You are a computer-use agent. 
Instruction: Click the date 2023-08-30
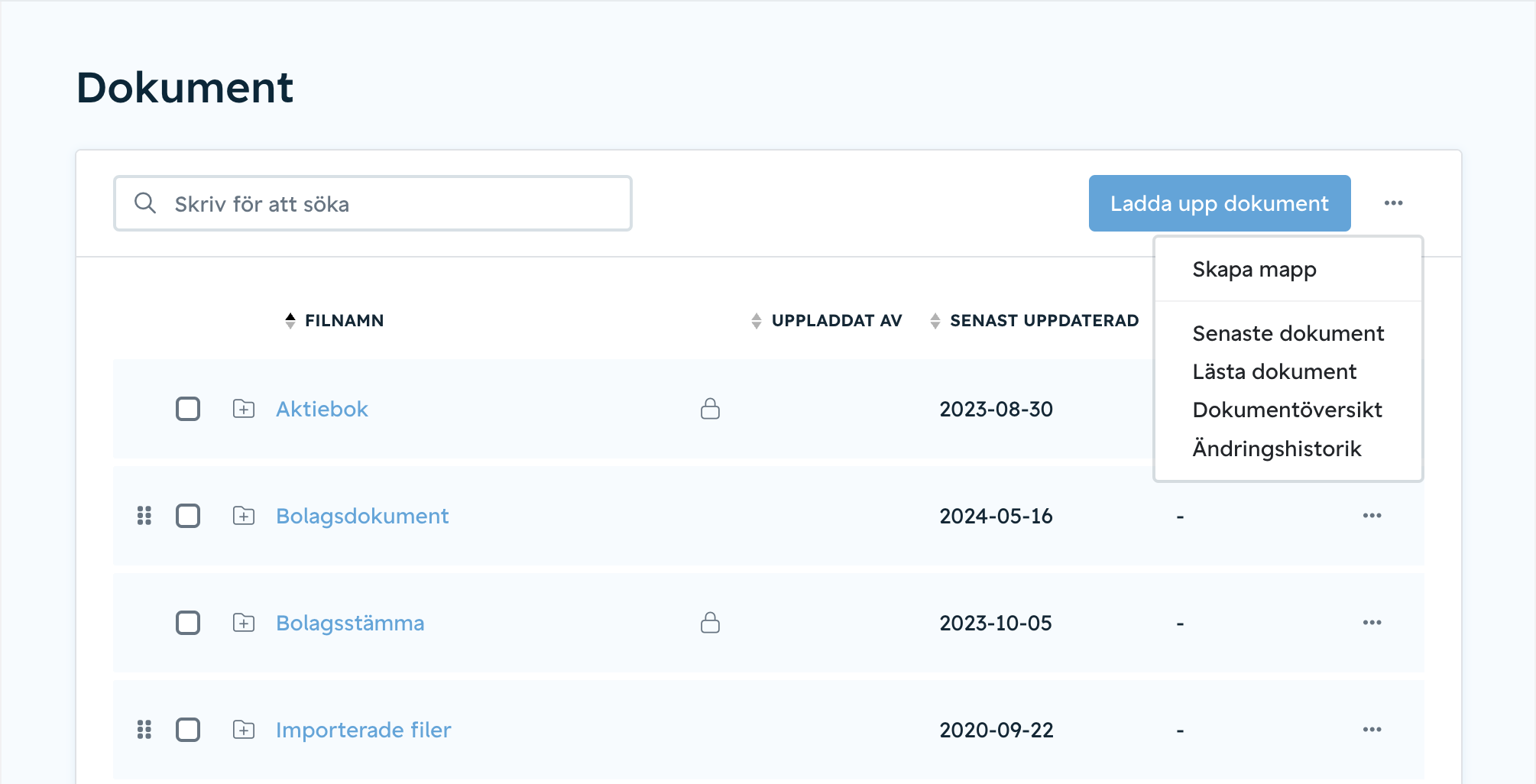pyautogui.click(x=996, y=409)
